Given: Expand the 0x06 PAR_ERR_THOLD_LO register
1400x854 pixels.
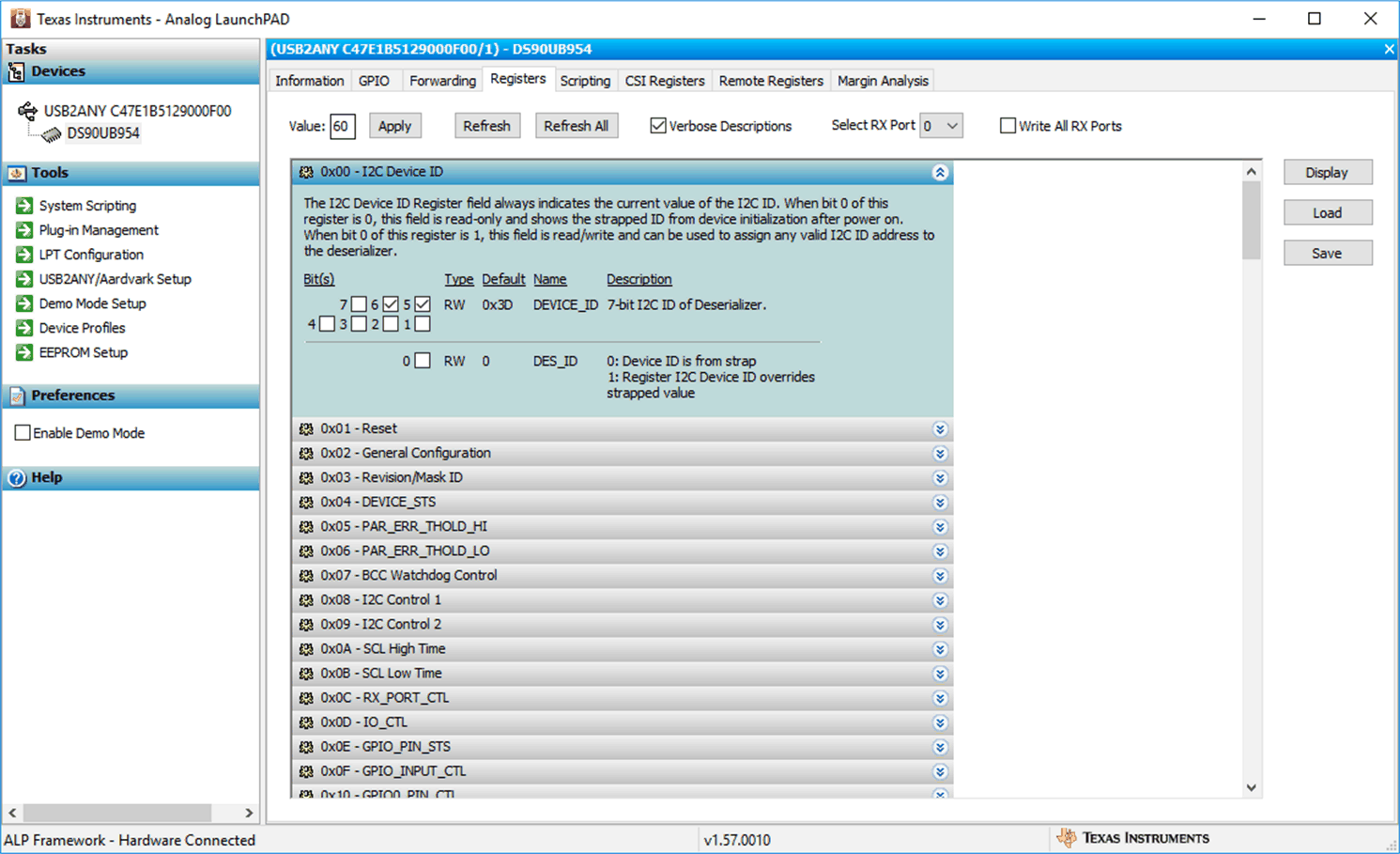Looking at the screenshot, I should tap(940, 551).
